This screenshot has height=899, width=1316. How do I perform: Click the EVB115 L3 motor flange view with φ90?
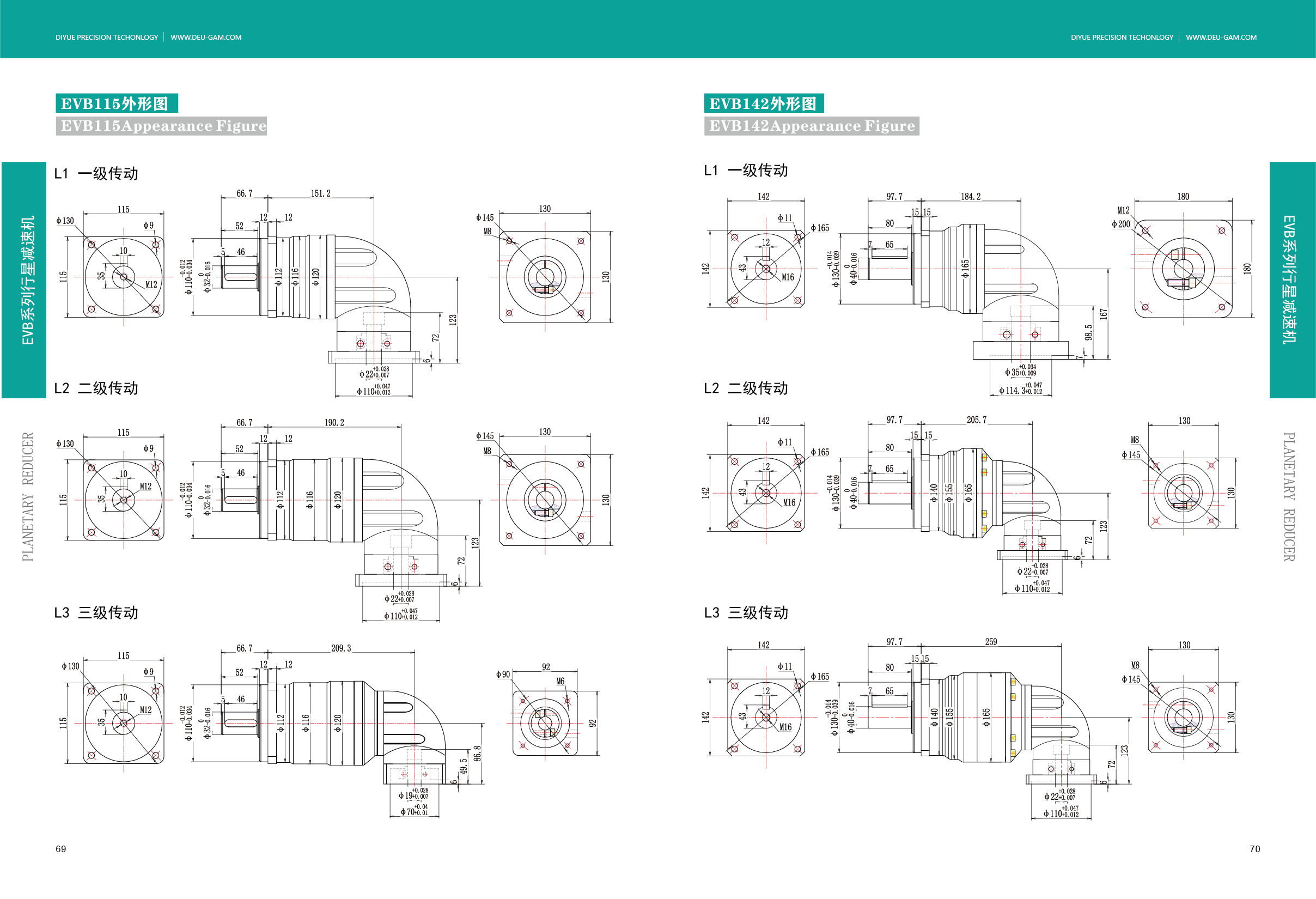(545, 722)
